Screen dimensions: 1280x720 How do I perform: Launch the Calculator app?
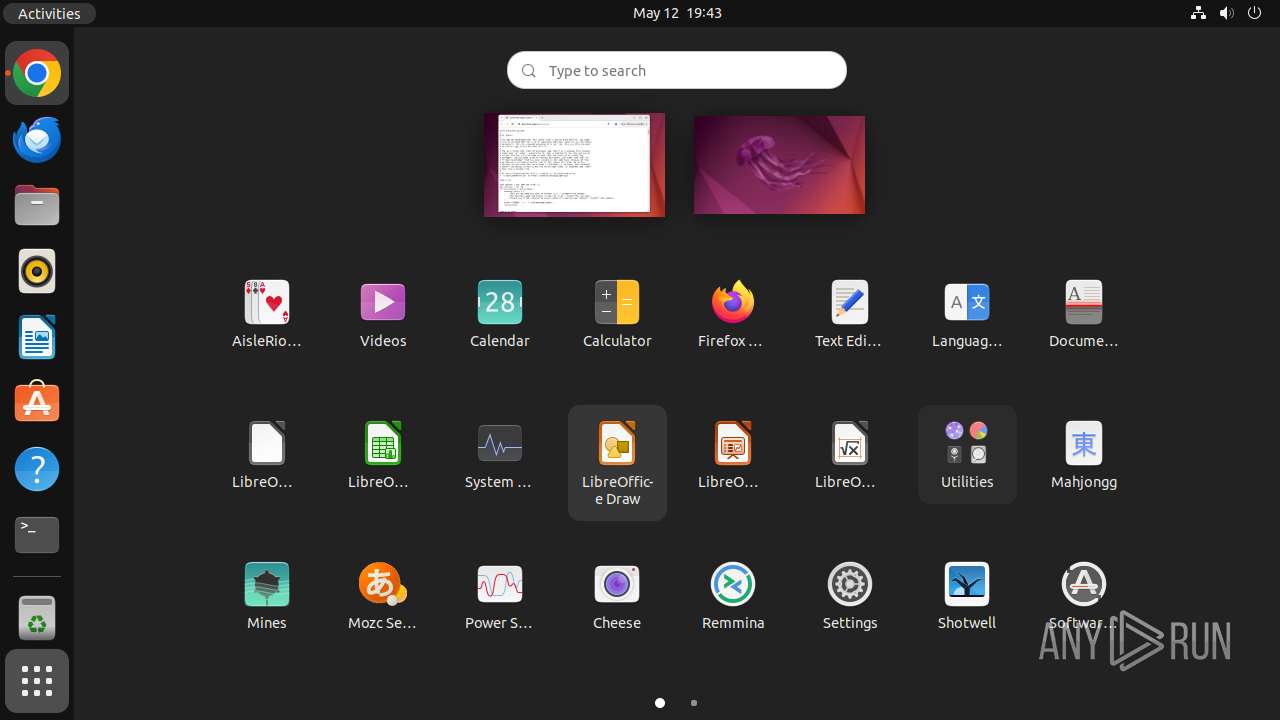617,313
